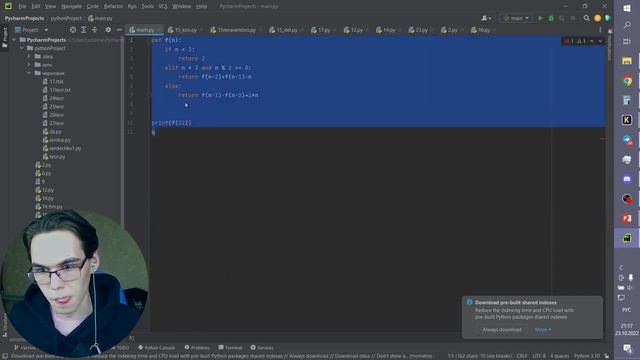Open editor tabs more options kebab icon

(x=600, y=30)
